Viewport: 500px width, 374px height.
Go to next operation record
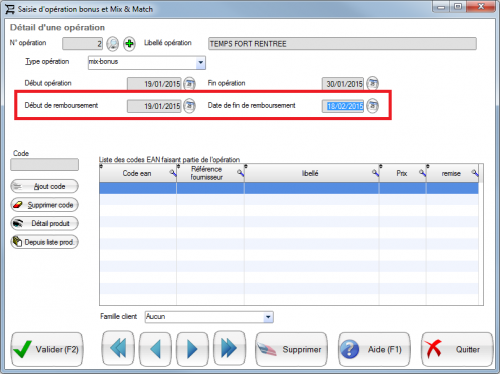click(192, 349)
